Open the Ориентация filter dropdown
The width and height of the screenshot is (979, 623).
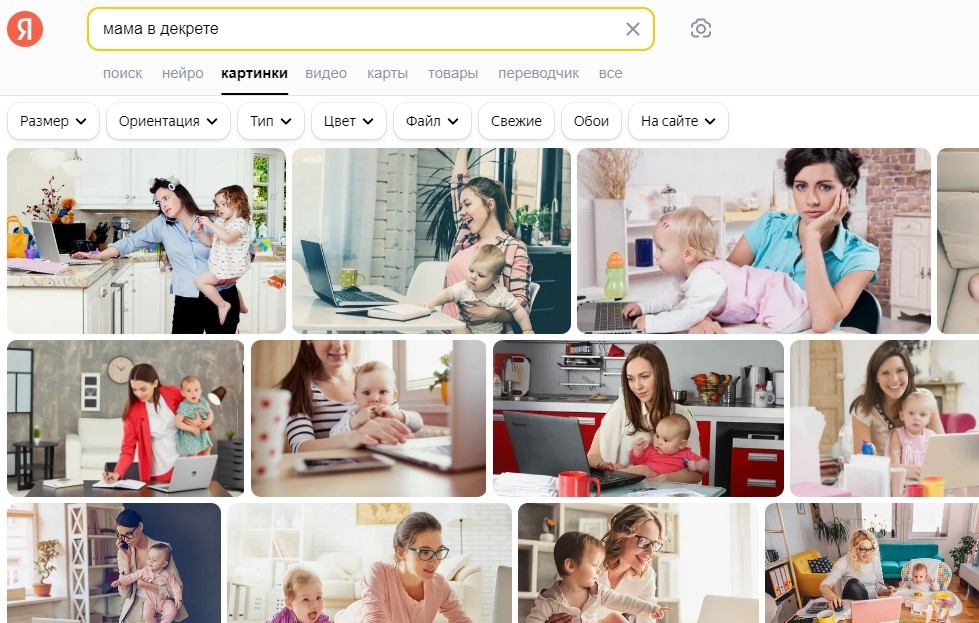tap(169, 121)
